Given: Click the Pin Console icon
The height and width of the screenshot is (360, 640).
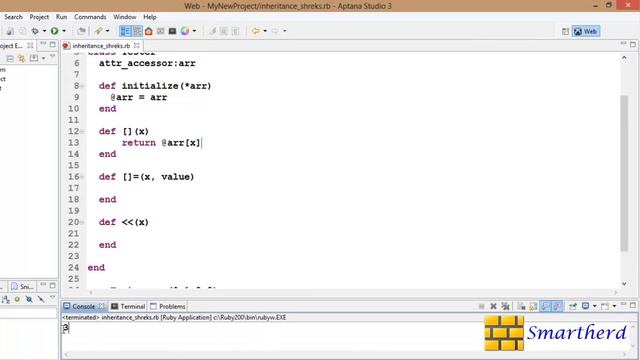Looking at the screenshot, I should pyautogui.click(x=573, y=306).
